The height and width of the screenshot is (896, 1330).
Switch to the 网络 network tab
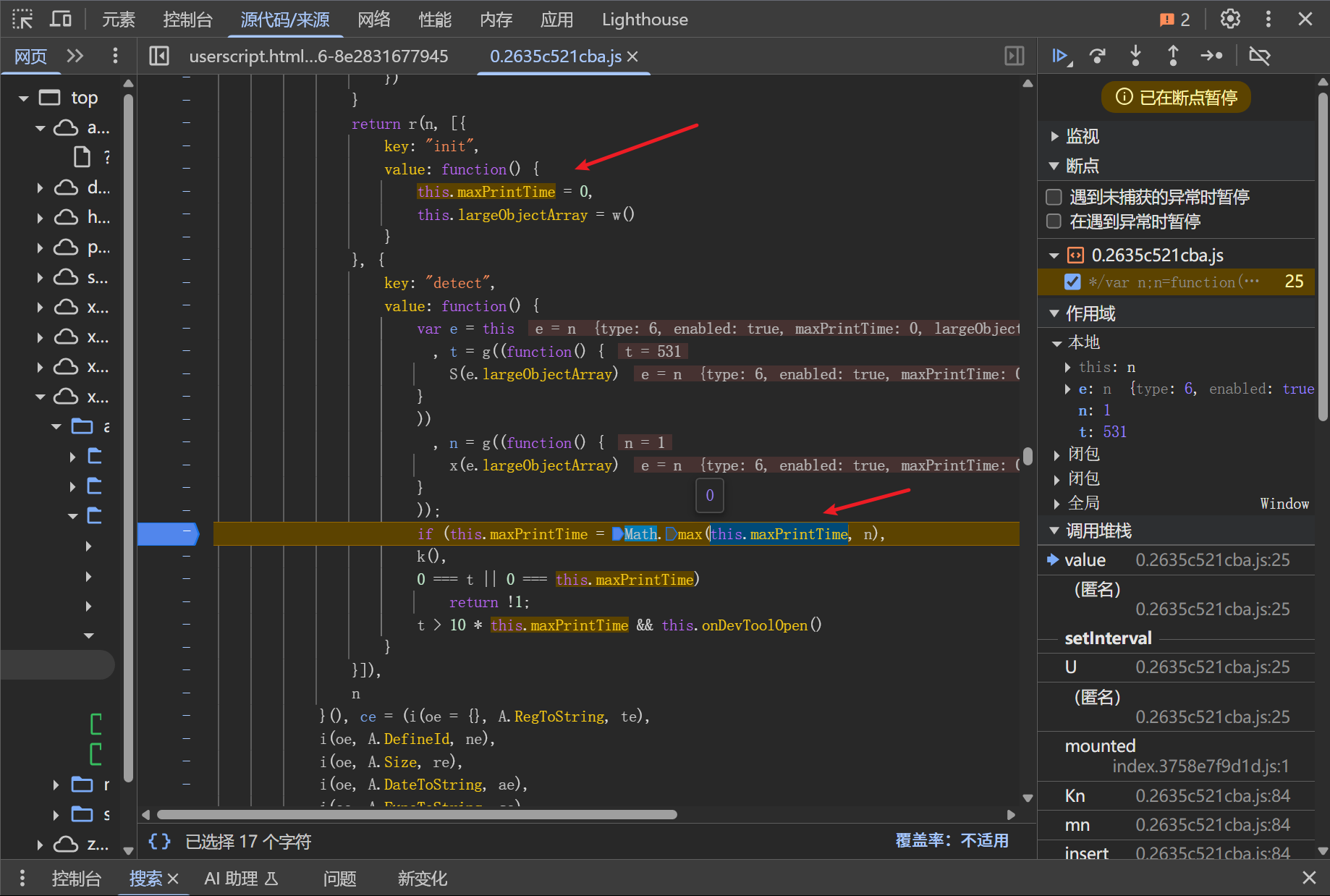coord(373,20)
